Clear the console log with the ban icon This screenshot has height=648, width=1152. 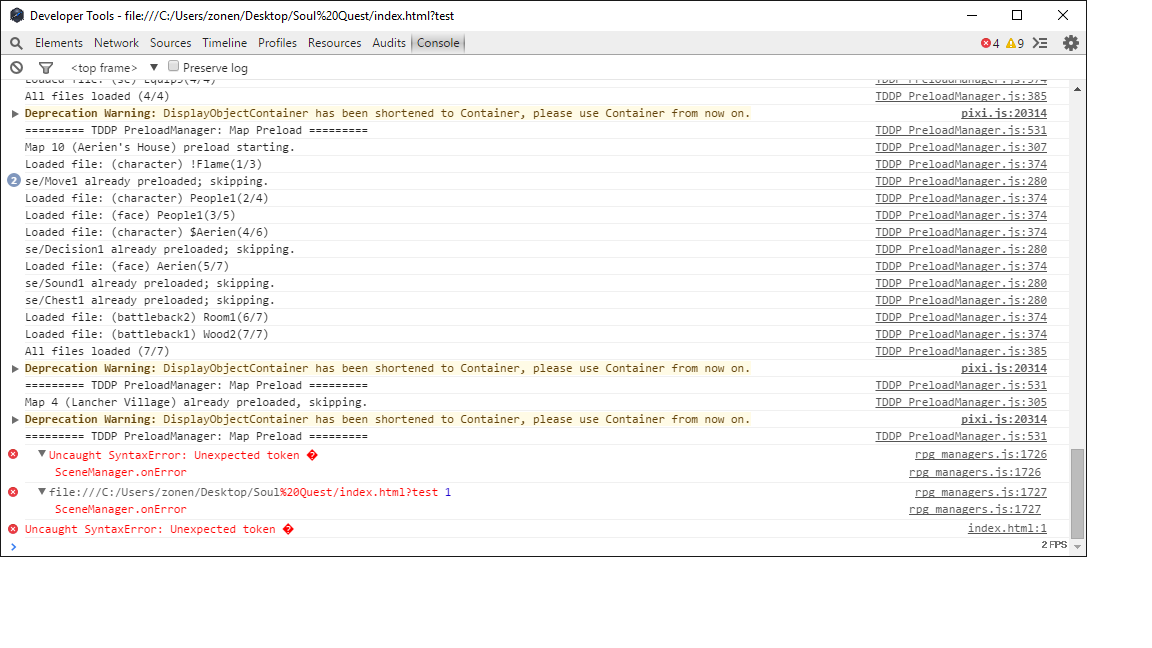[16, 68]
